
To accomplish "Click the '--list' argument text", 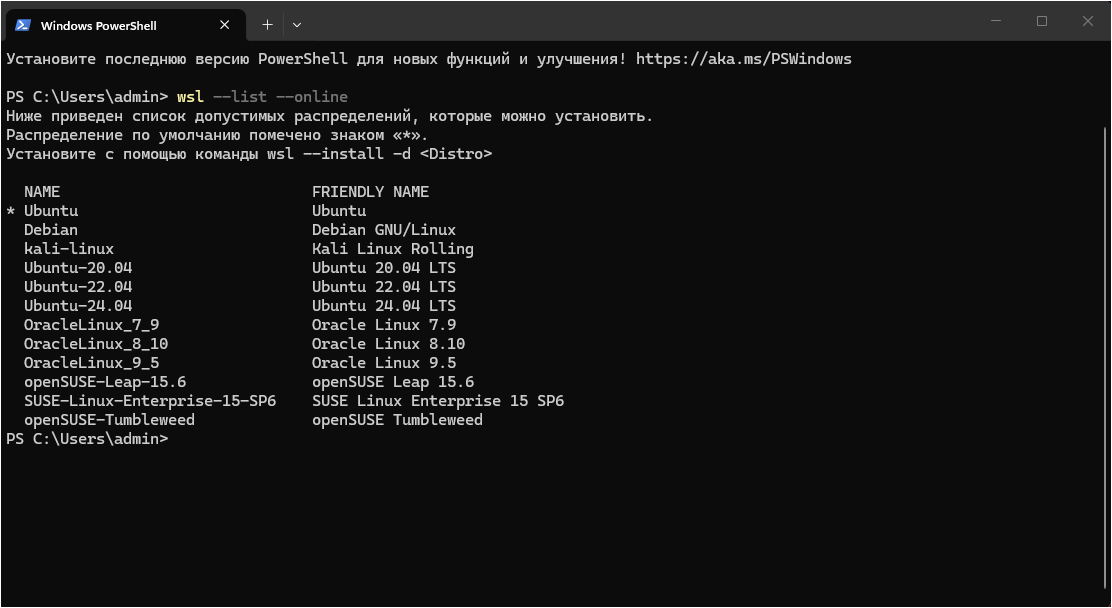I will [240, 97].
